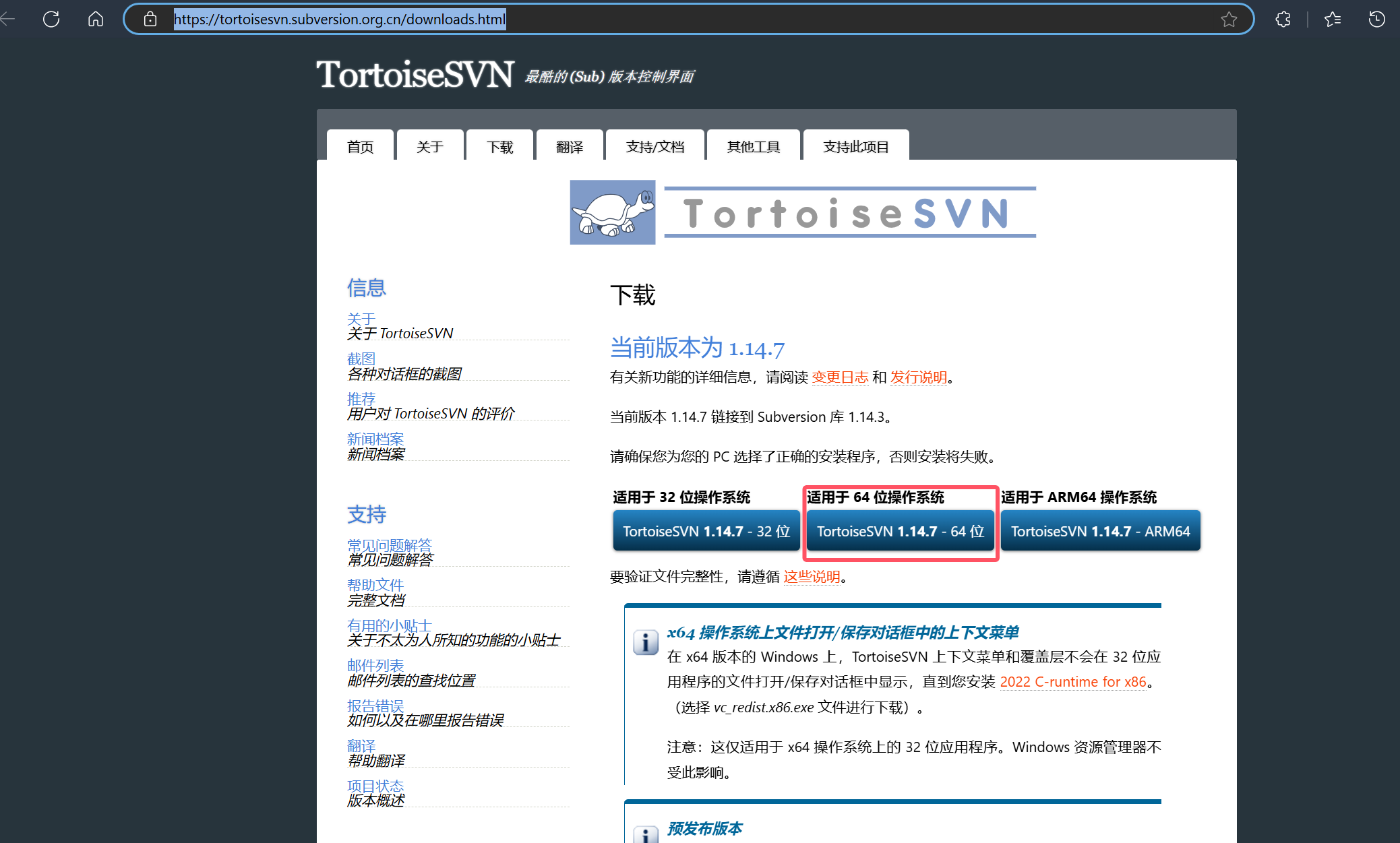Click sidebar link 有用的小贴士

click(390, 625)
